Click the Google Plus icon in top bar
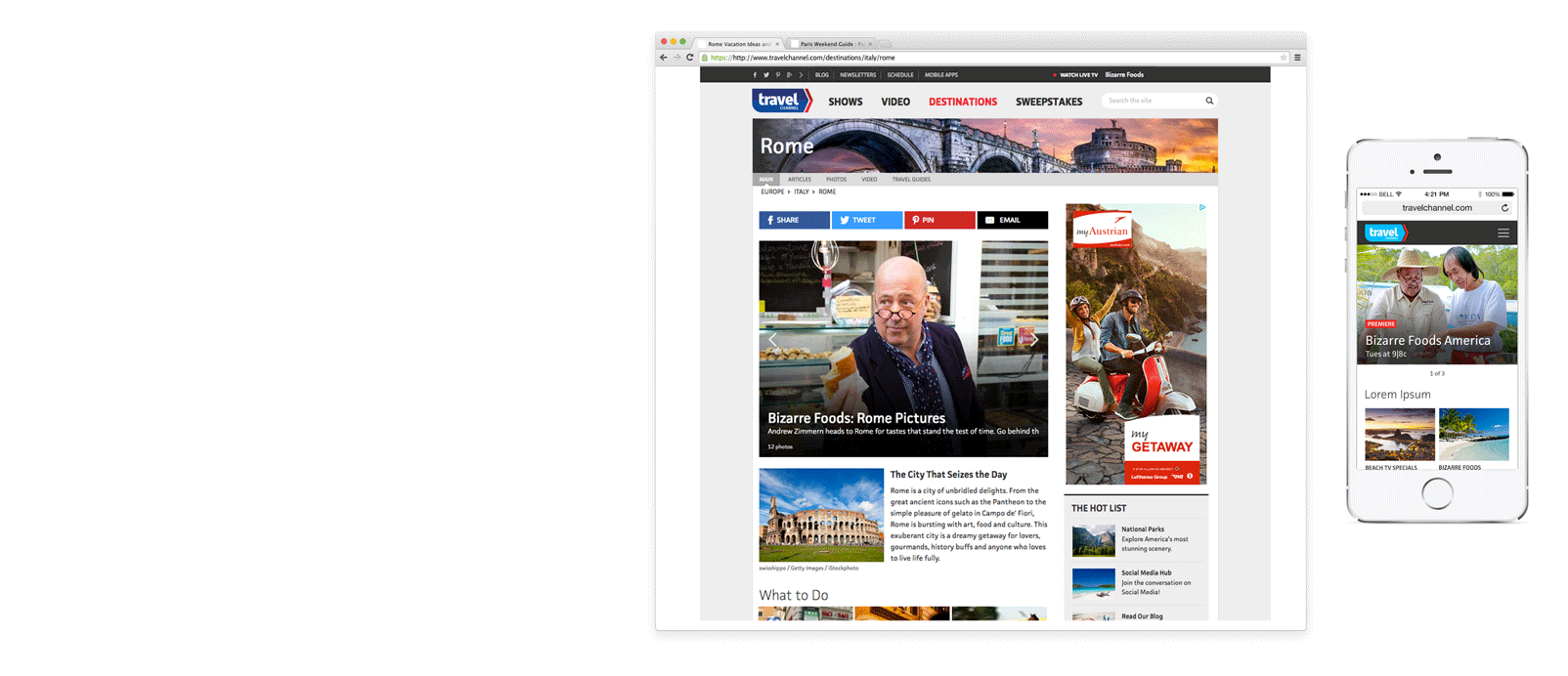Viewport: 1568px width, 676px height. (x=789, y=75)
